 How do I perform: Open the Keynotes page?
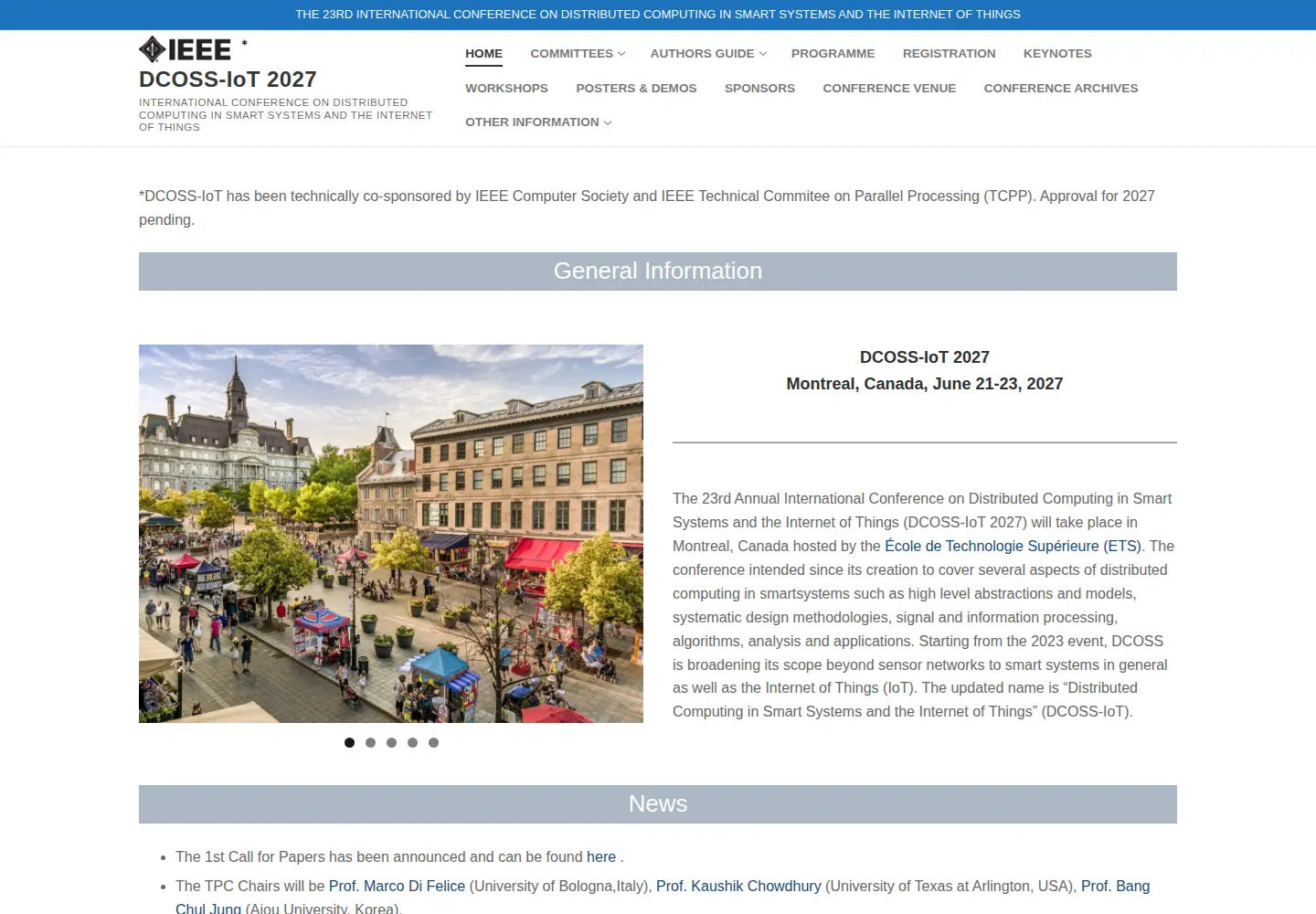1057,53
